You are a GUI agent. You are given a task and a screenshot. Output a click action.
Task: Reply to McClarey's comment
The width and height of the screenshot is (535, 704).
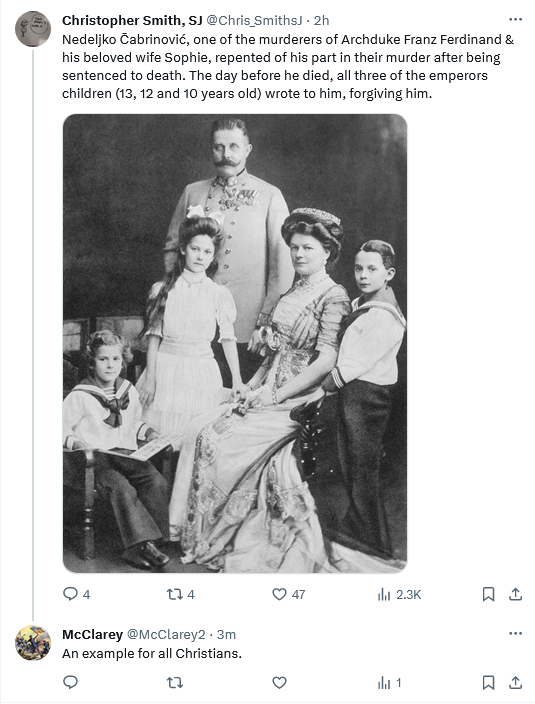[70, 682]
